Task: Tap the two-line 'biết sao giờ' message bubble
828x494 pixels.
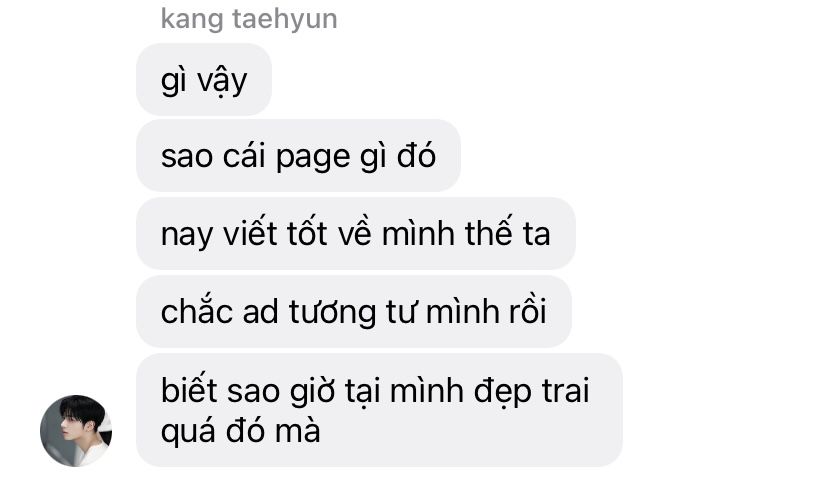Action: [379, 410]
